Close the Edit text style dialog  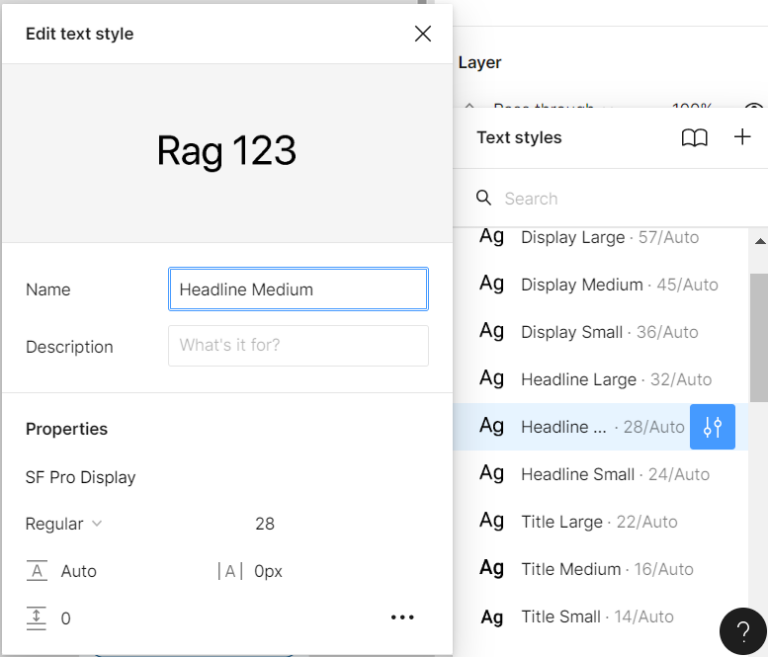[x=423, y=34]
